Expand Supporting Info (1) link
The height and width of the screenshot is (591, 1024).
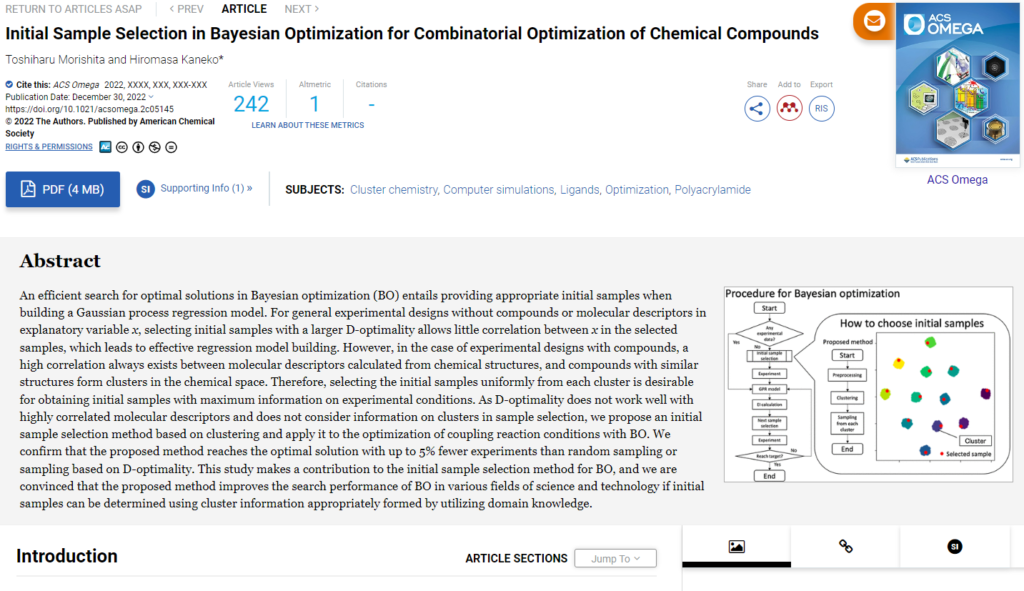pyautogui.click(x=206, y=188)
